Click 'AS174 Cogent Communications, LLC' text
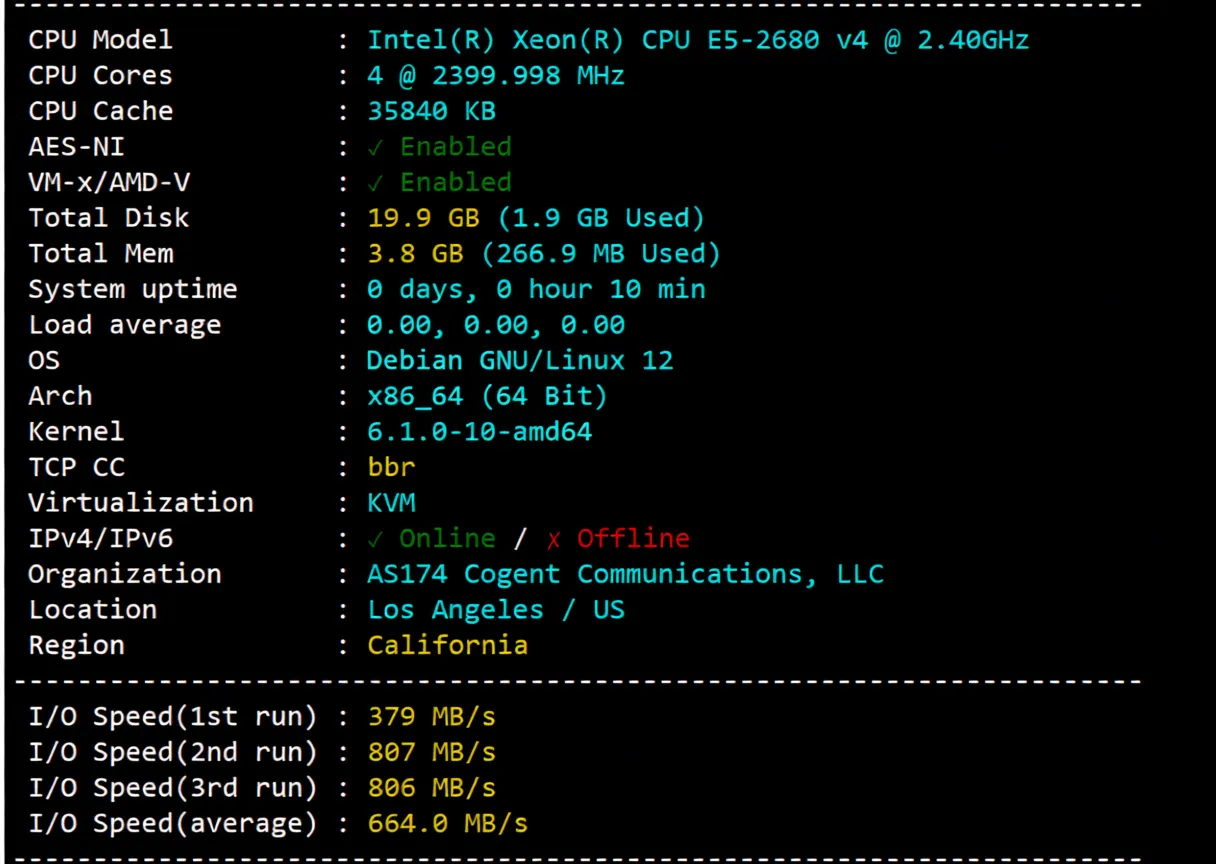Screen dimensions: 1216x864 625,574
